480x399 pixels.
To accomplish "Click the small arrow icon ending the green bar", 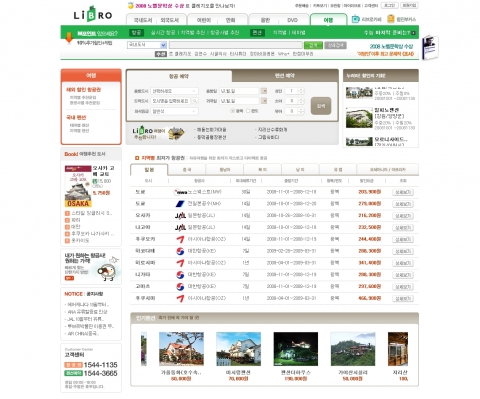I will [413, 33].
